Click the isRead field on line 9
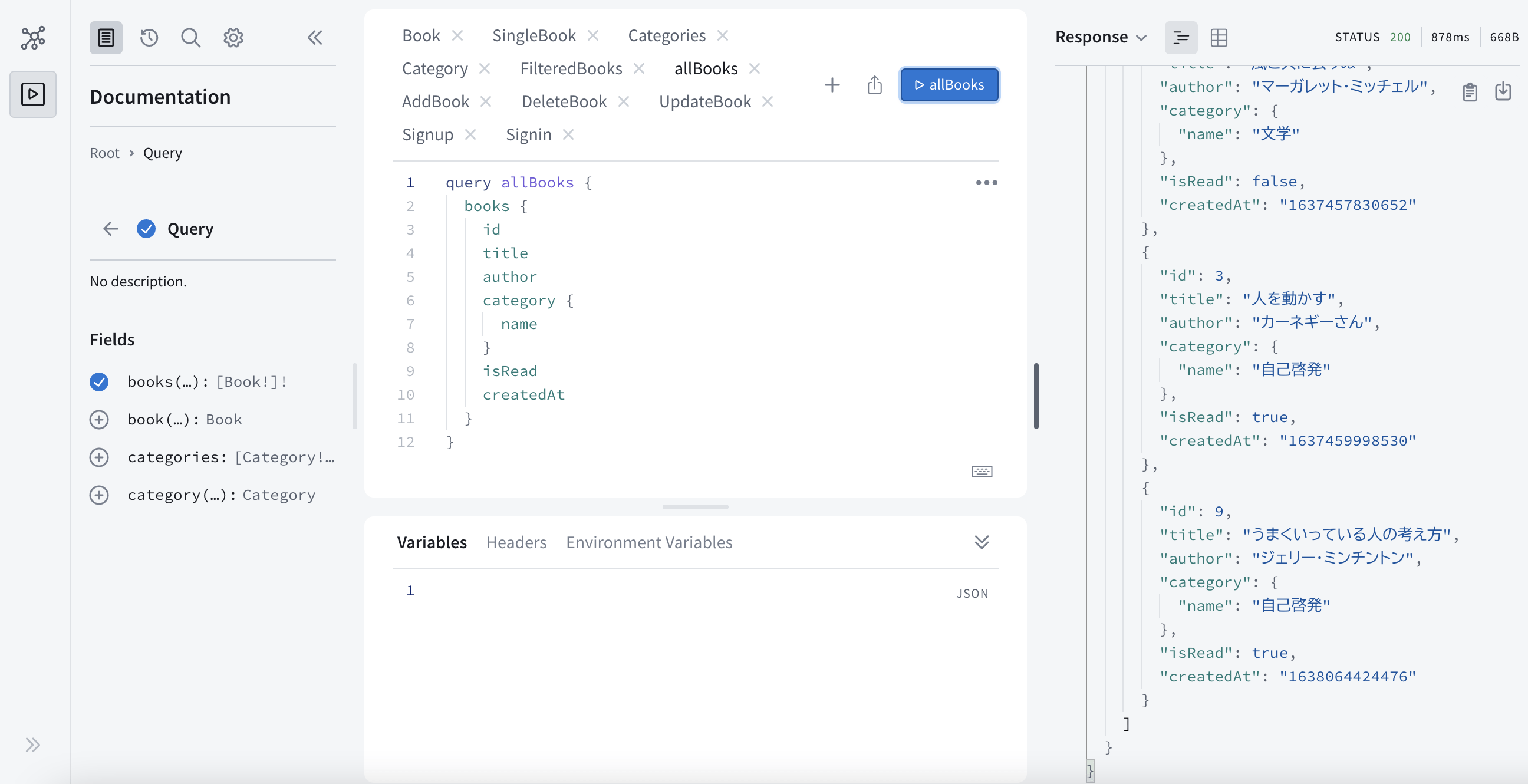Viewport: 1528px width, 784px height. 509,371
